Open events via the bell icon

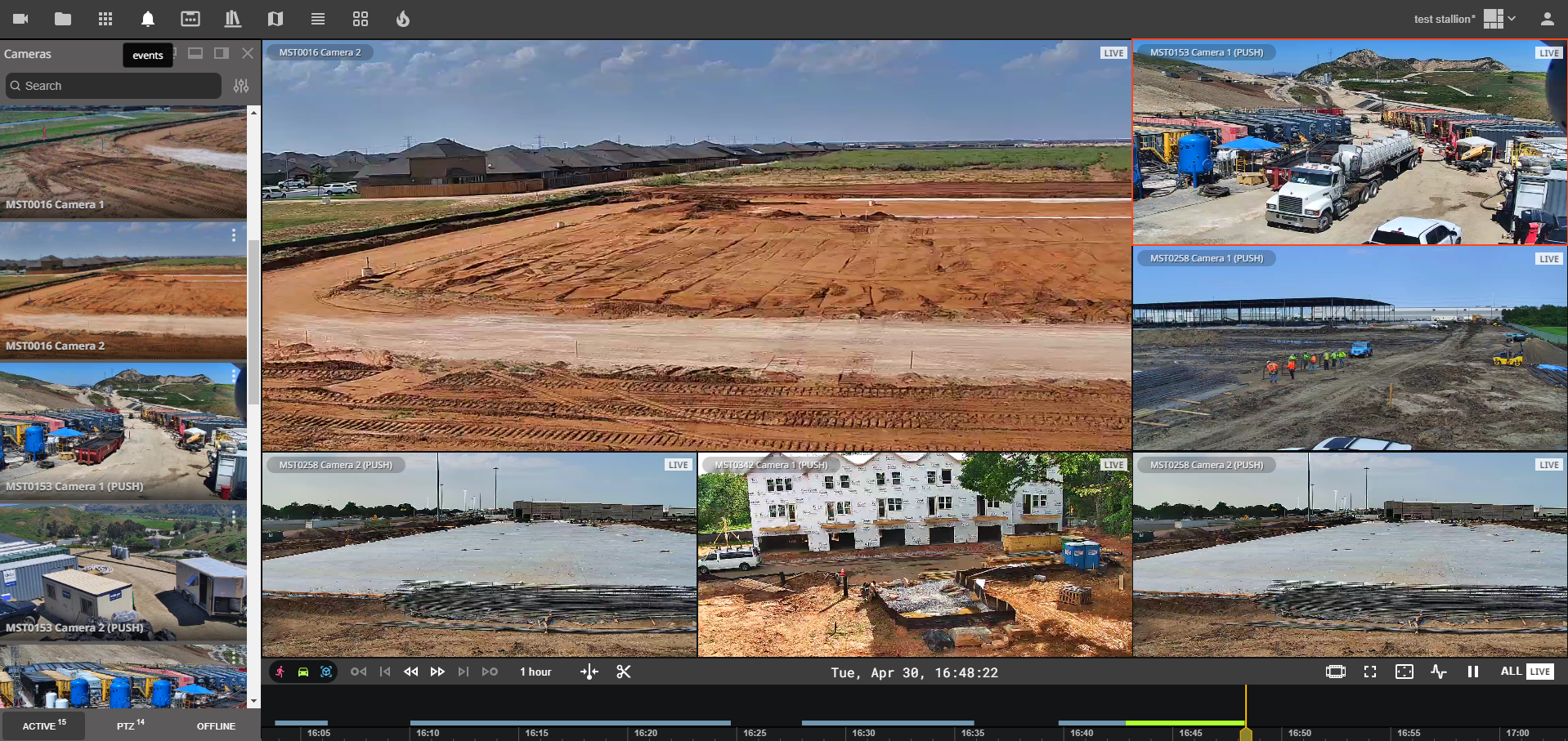pyautogui.click(x=148, y=19)
